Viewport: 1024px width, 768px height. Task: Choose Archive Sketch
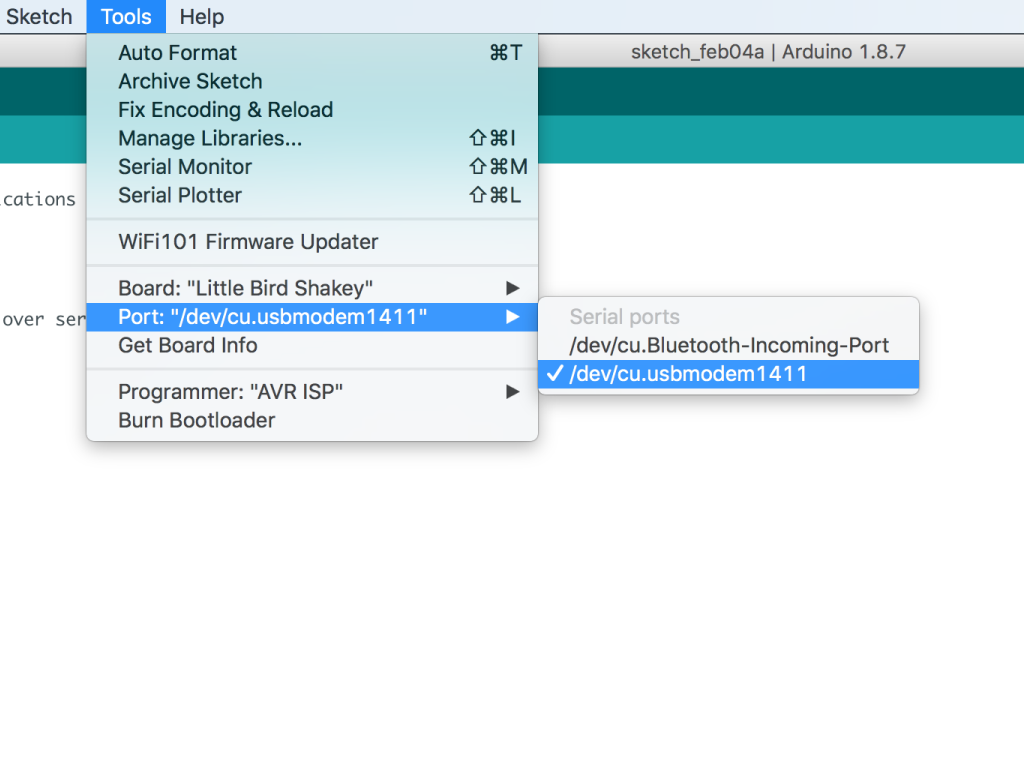pyautogui.click(x=312, y=82)
